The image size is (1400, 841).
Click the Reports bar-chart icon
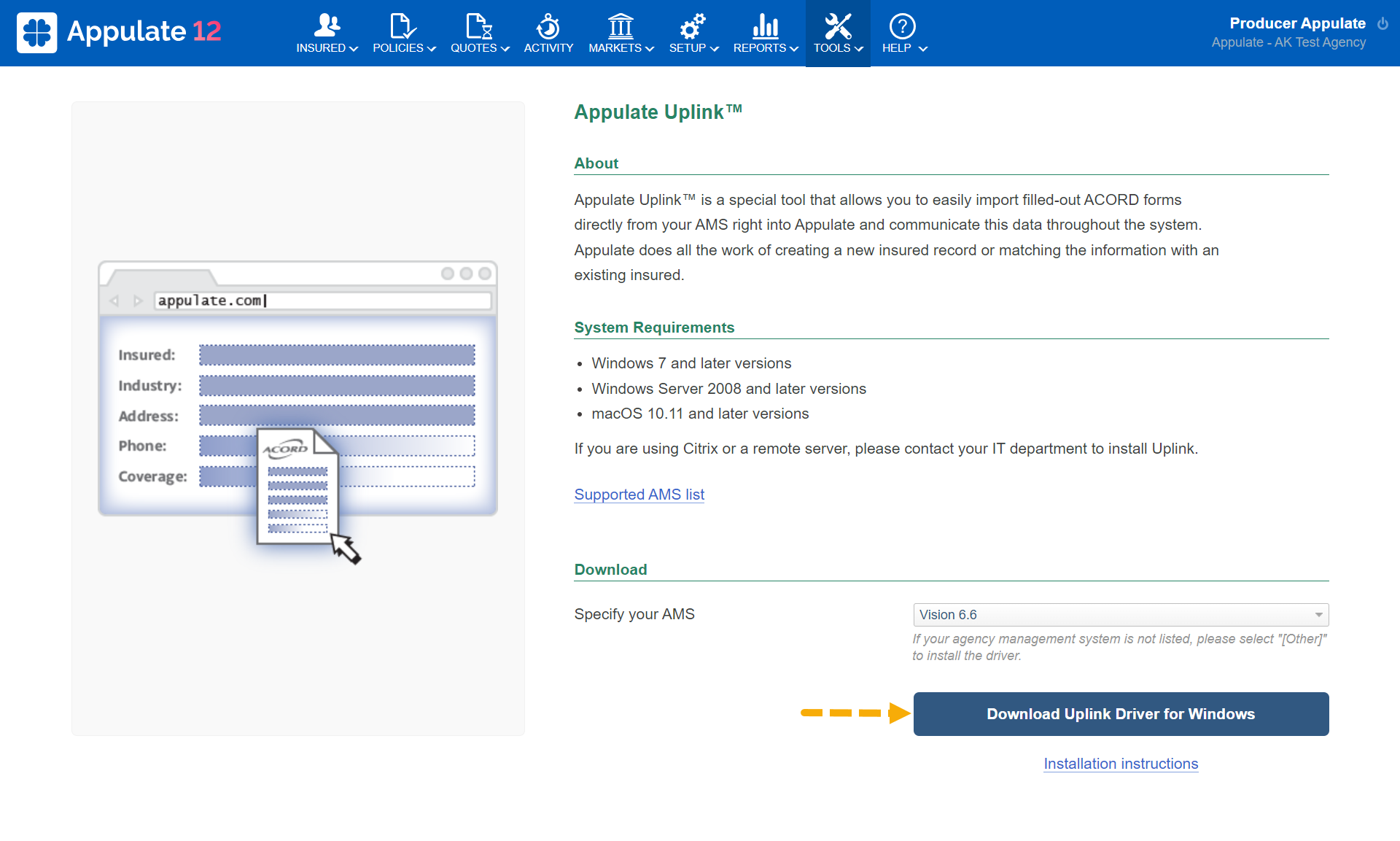[764, 25]
